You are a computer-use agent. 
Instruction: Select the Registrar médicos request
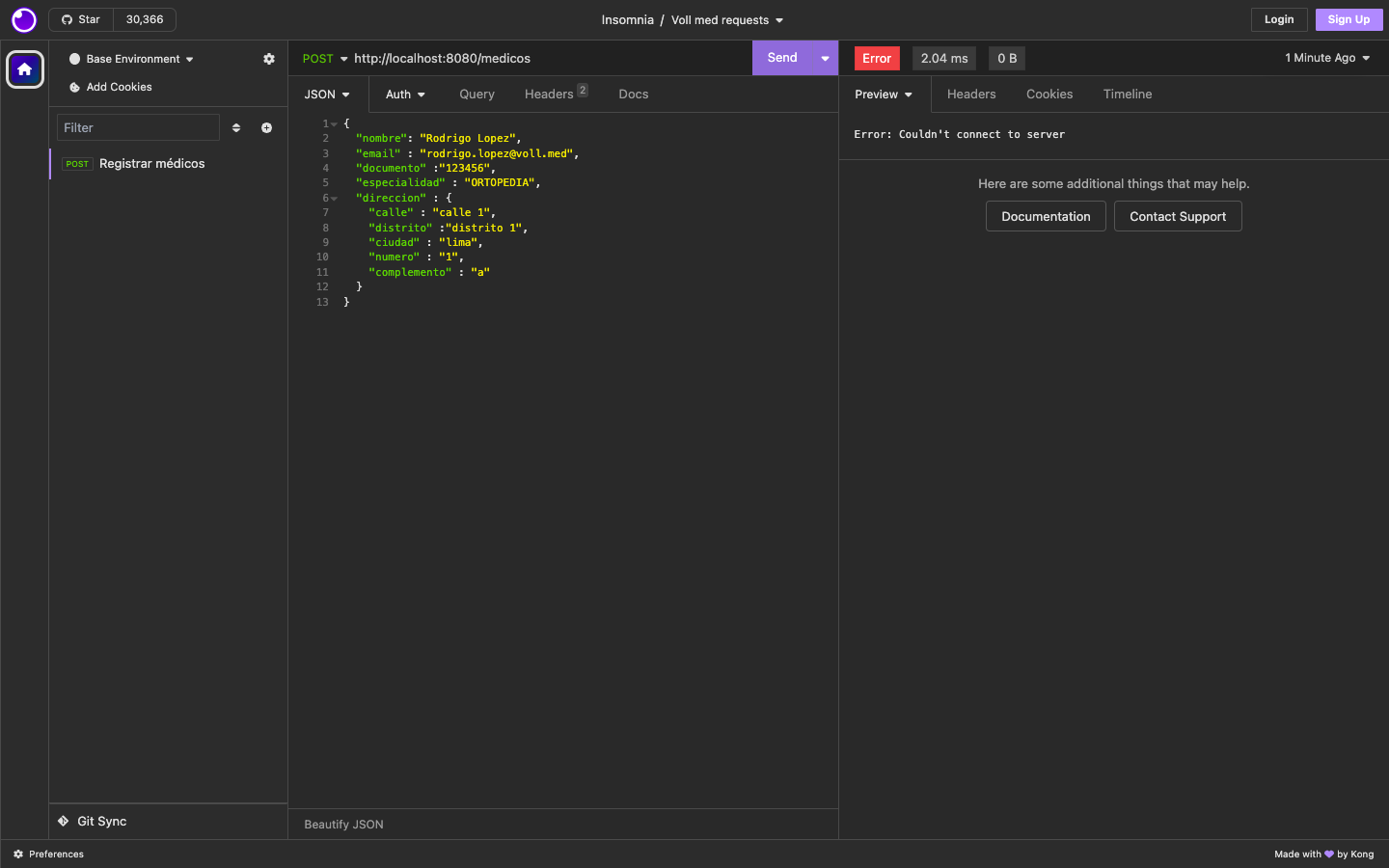[x=169, y=164]
